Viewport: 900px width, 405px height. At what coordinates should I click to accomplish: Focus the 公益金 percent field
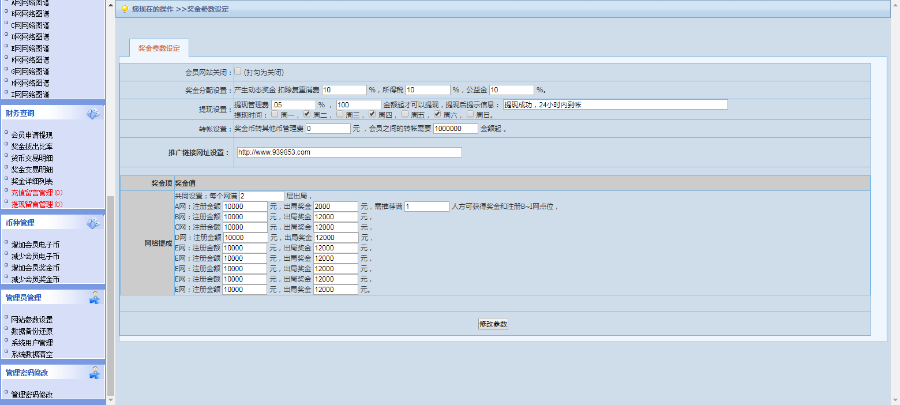(512, 90)
